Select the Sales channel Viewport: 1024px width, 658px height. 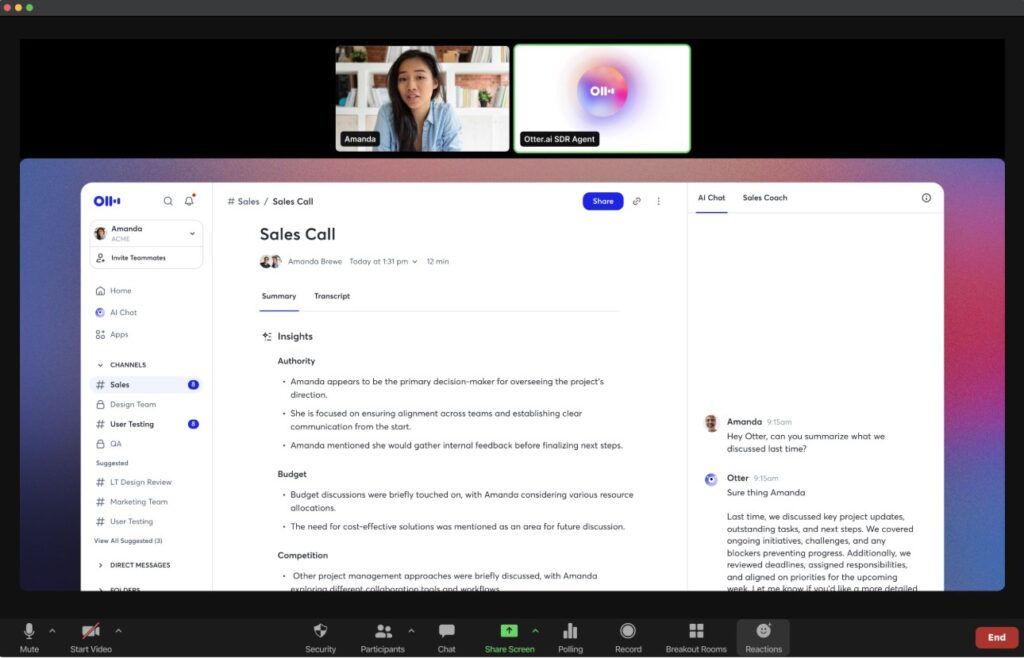point(146,384)
